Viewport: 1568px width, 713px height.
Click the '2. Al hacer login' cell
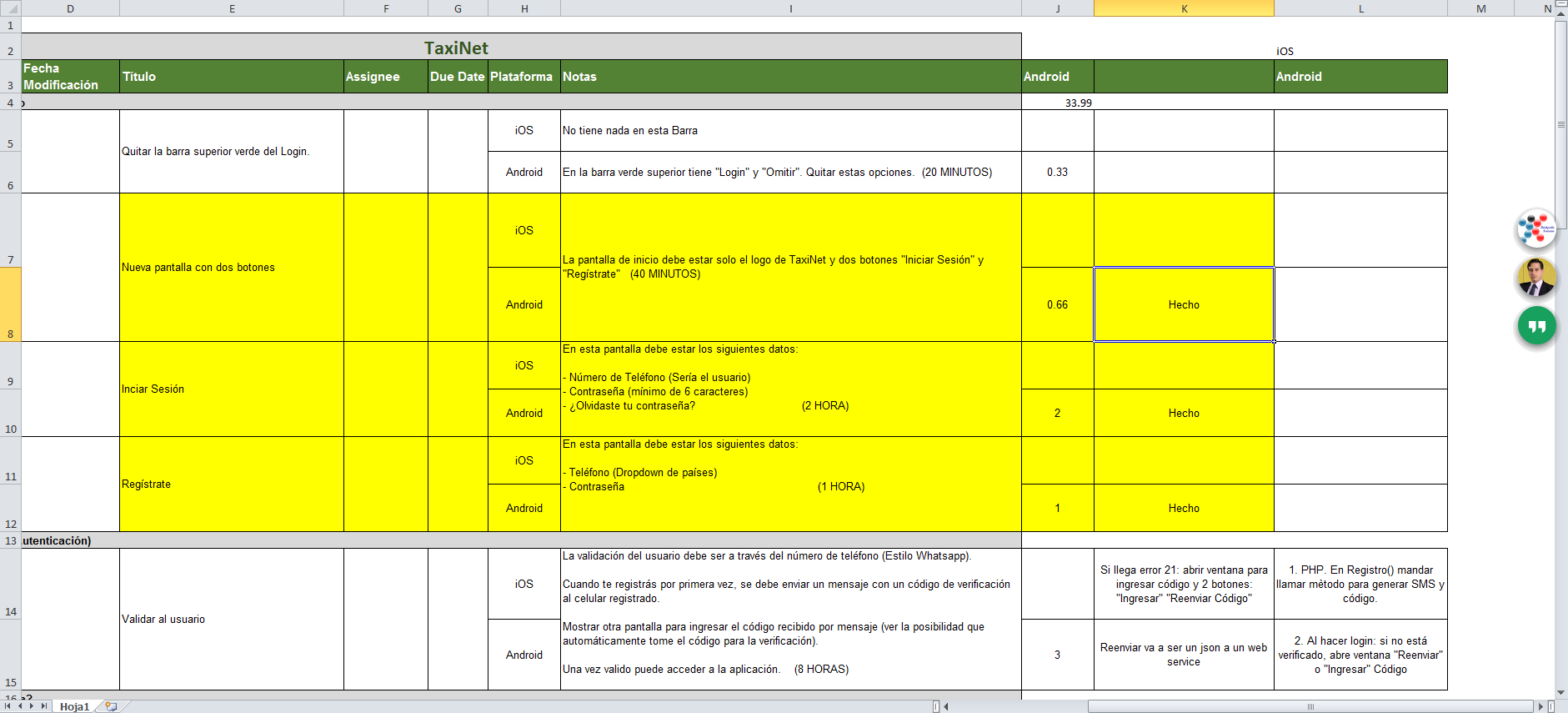pyautogui.click(x=1360, y=655)
